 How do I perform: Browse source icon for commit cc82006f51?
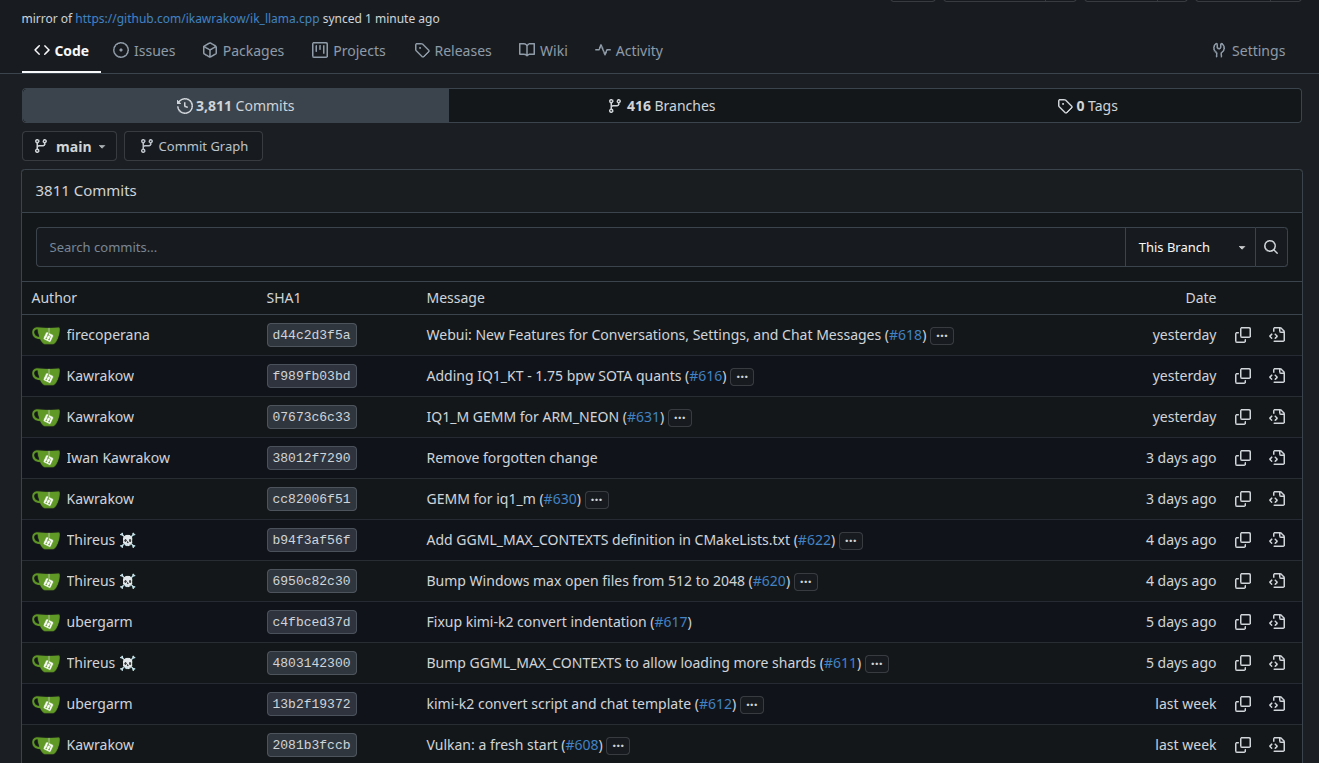coord(1277,499)
